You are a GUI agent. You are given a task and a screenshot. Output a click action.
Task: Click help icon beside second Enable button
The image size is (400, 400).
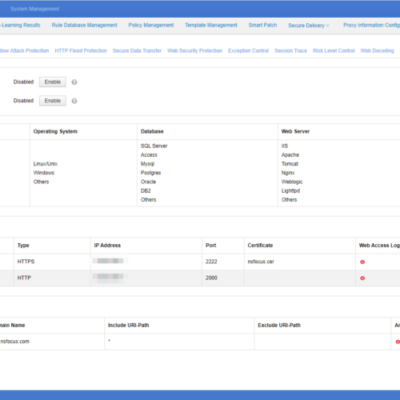tap(74, 101)
